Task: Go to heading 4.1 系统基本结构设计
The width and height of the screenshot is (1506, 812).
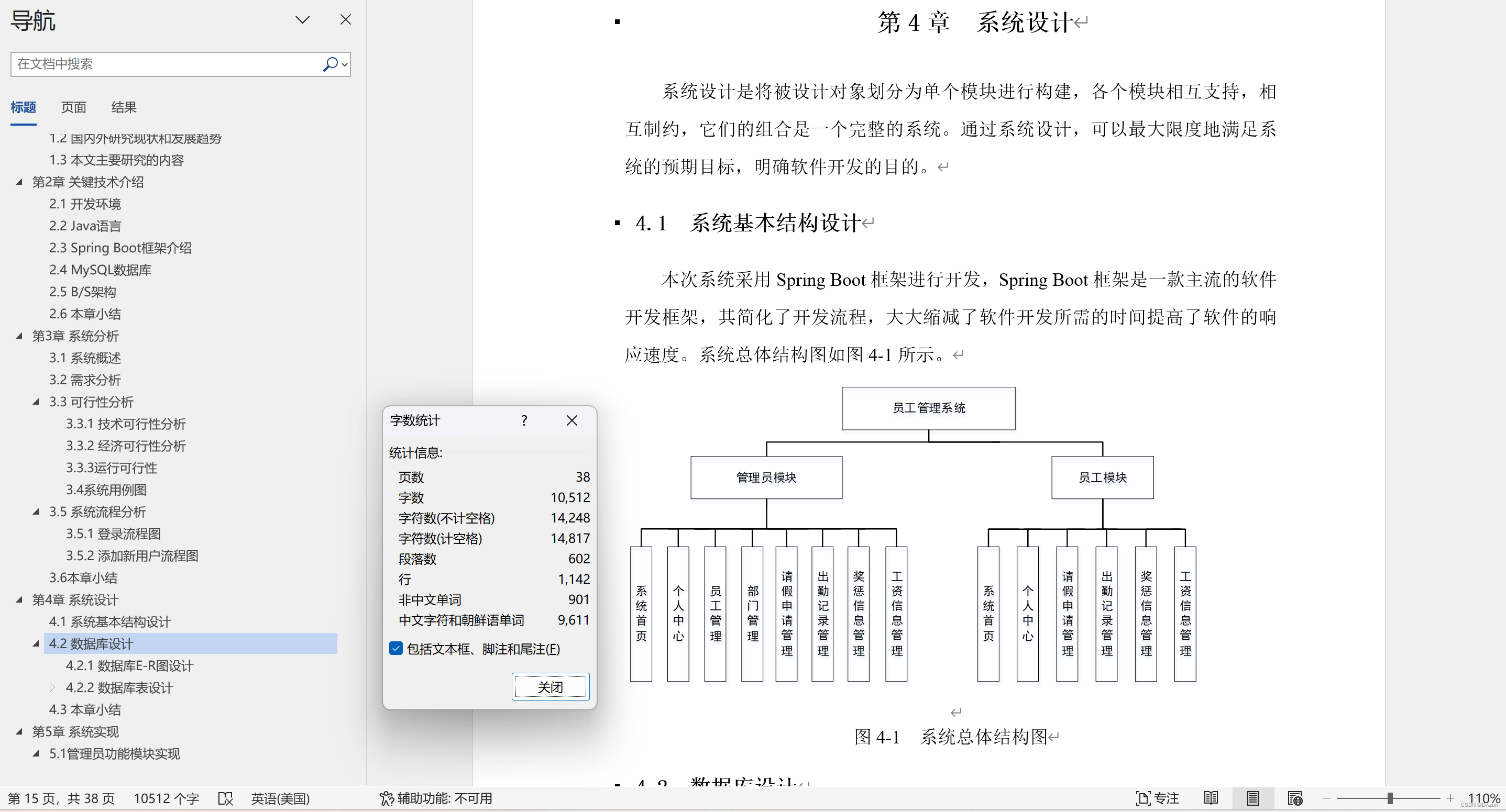Action: click(x=110, y=622)
